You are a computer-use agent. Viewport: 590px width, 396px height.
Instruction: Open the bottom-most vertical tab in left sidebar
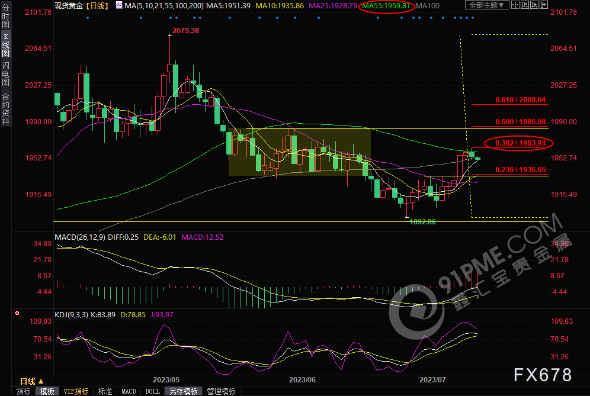click(5, 109)
